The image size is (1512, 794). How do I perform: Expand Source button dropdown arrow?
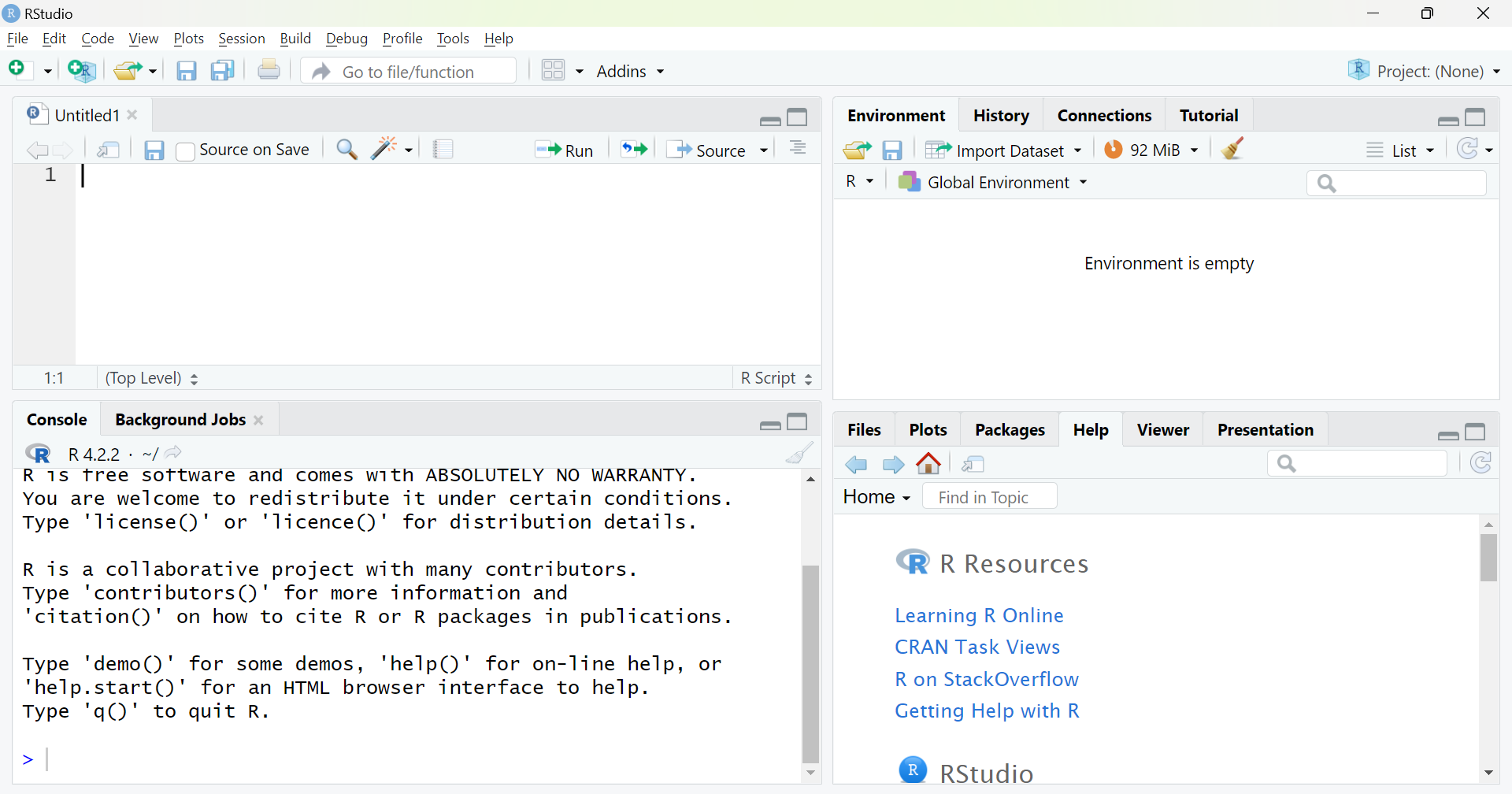764,150
